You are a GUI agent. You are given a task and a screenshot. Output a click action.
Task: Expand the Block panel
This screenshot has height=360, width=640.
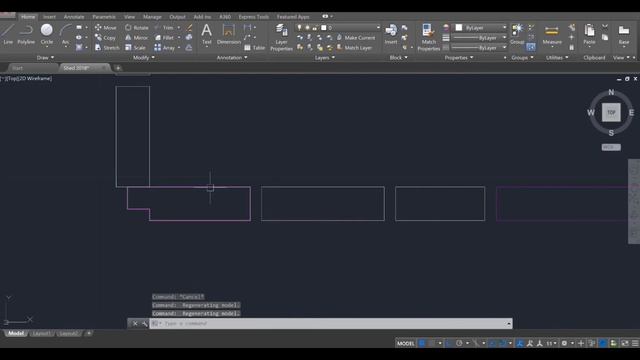398,58
